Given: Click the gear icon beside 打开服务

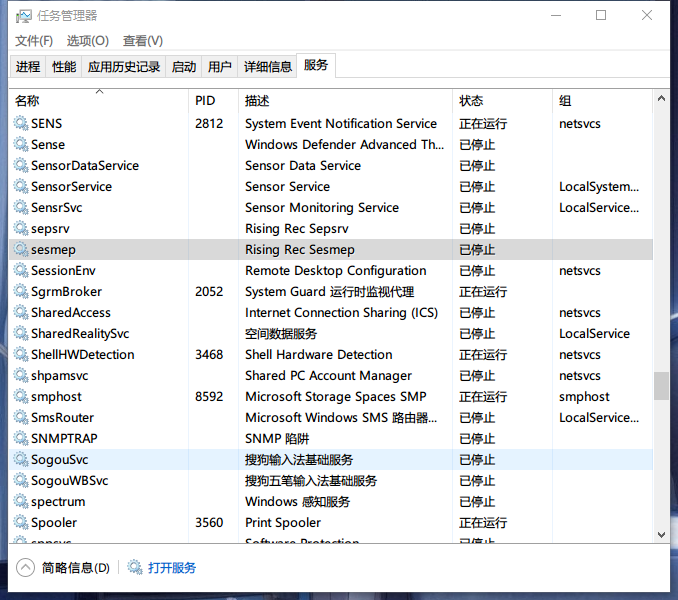Looking at the screenshot, I should pyautogui.click(x=134, y=568).
